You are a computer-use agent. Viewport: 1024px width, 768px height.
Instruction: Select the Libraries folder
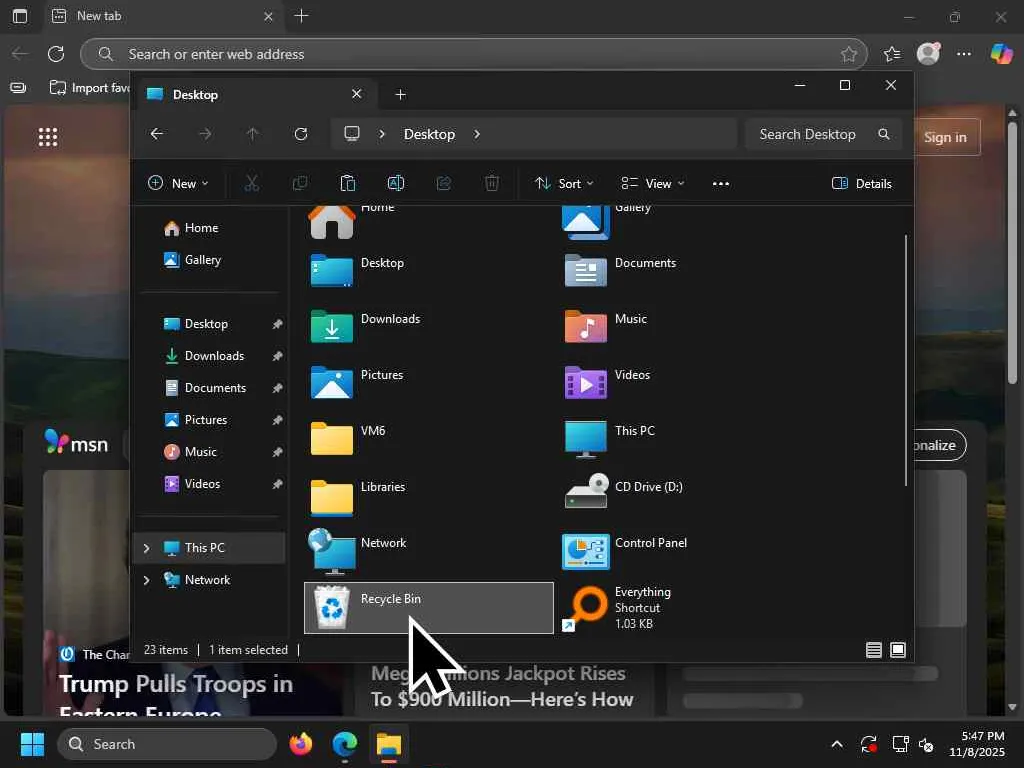tap(428, 495)
